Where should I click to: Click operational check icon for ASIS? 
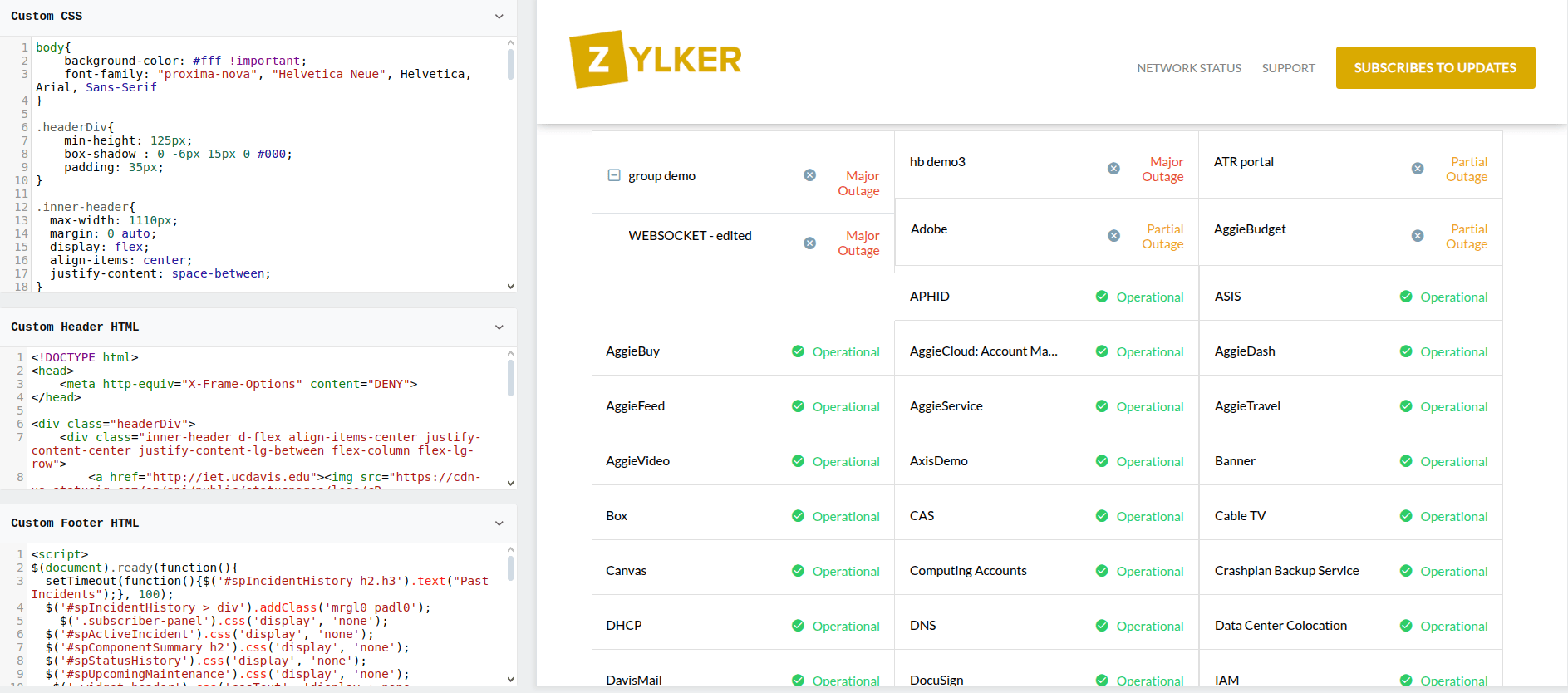1406,297
